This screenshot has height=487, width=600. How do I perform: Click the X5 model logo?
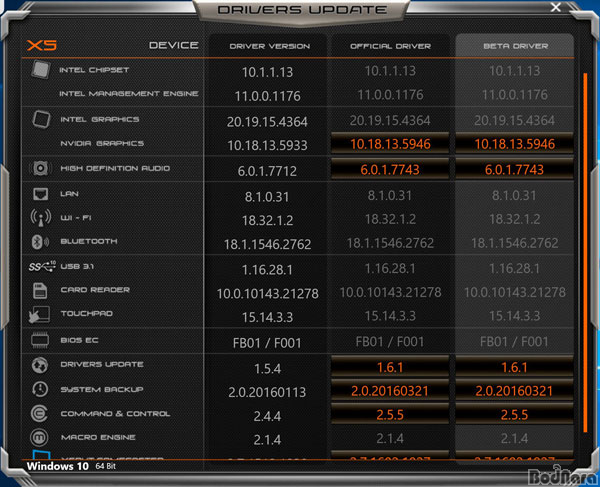tap(42, 45)
